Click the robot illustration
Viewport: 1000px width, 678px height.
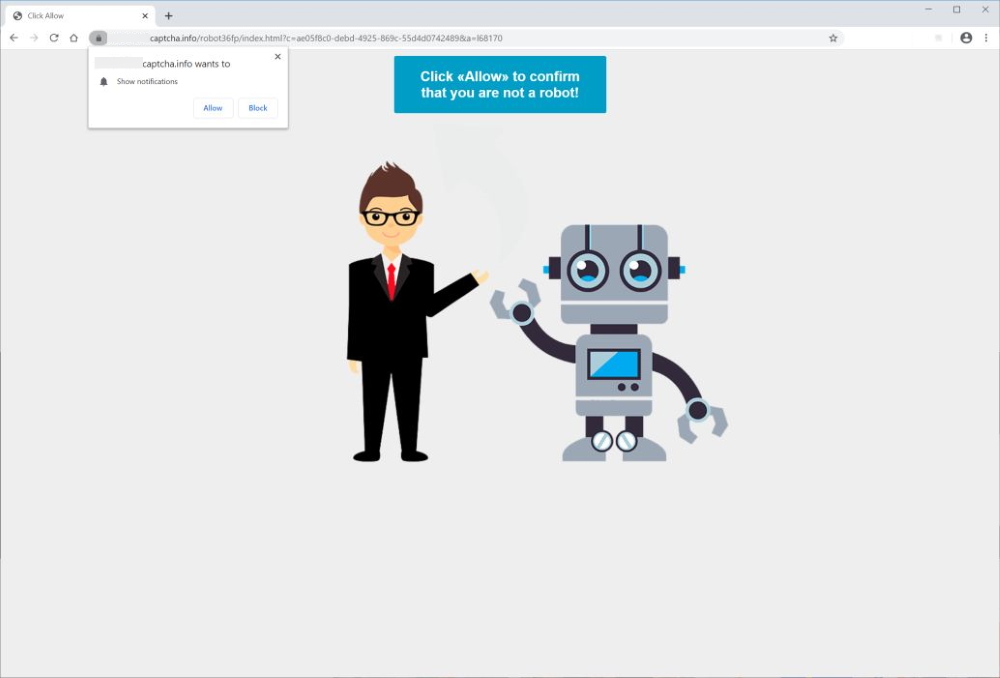pos(612,340)
